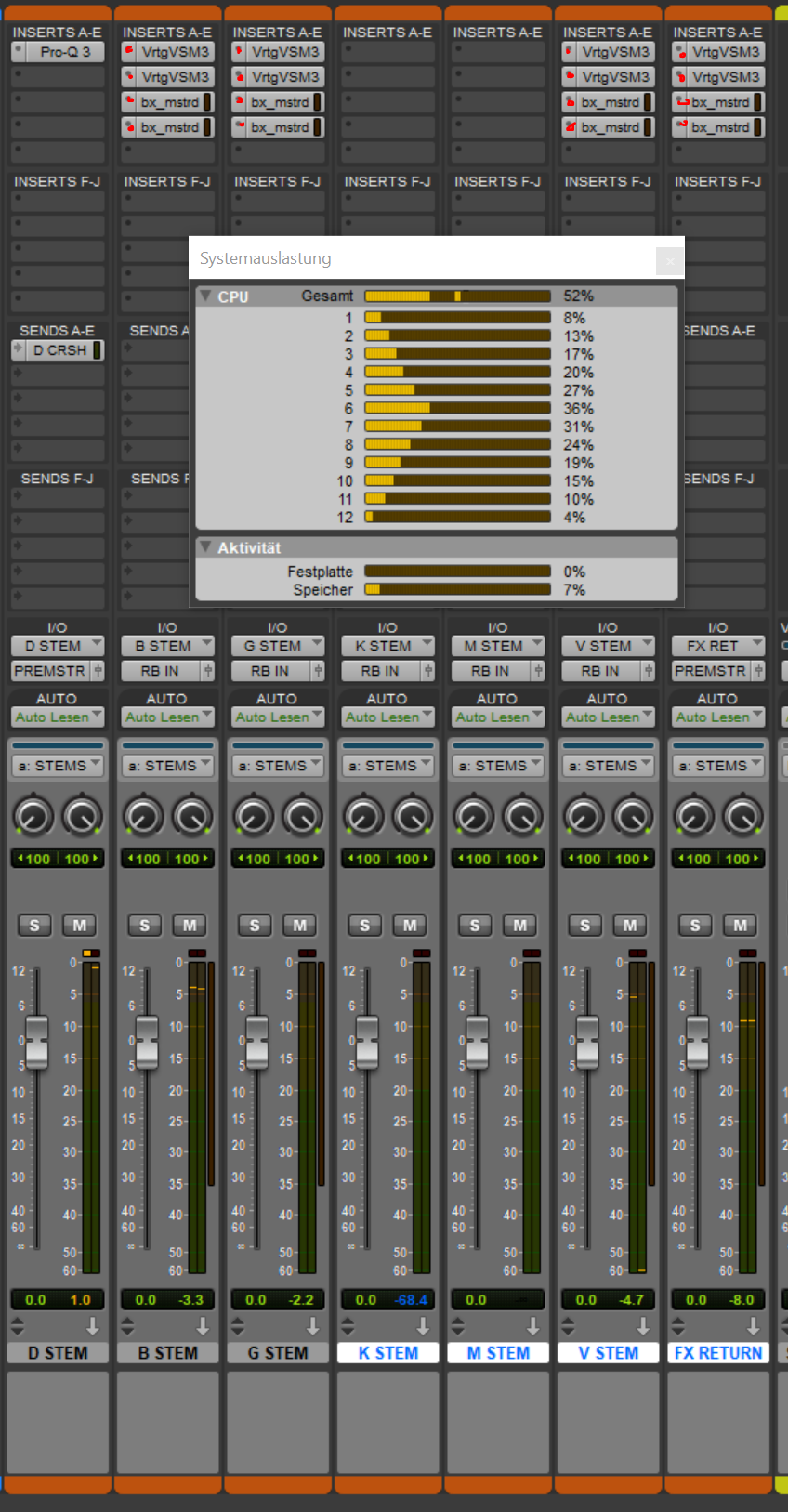Mute the FX RETURN track

740,926
